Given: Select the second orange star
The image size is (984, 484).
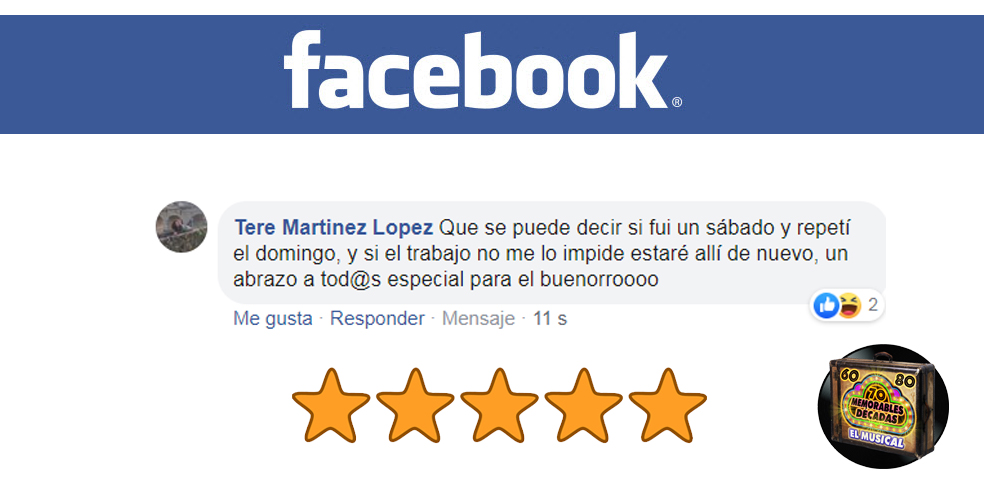Looking at the screenshot, I should click(415, 406).
